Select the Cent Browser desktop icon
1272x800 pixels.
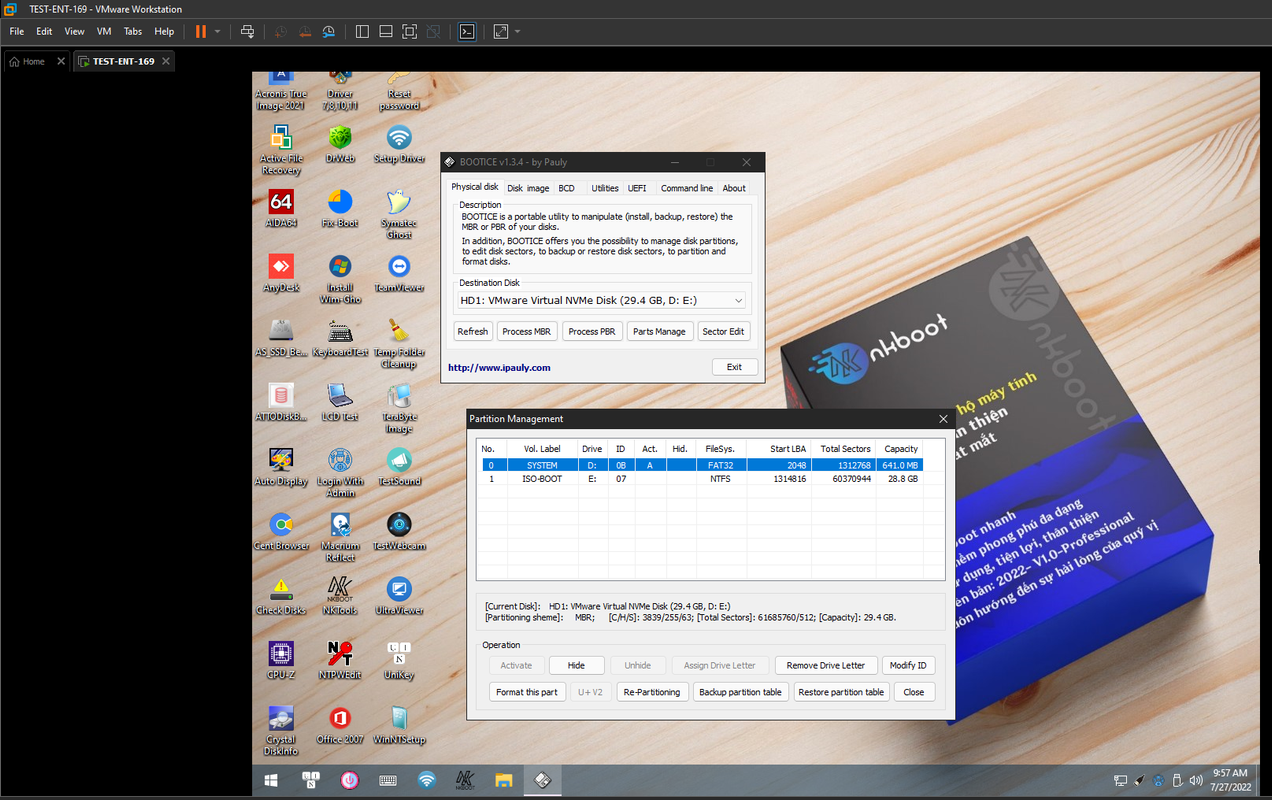[281, 530]
